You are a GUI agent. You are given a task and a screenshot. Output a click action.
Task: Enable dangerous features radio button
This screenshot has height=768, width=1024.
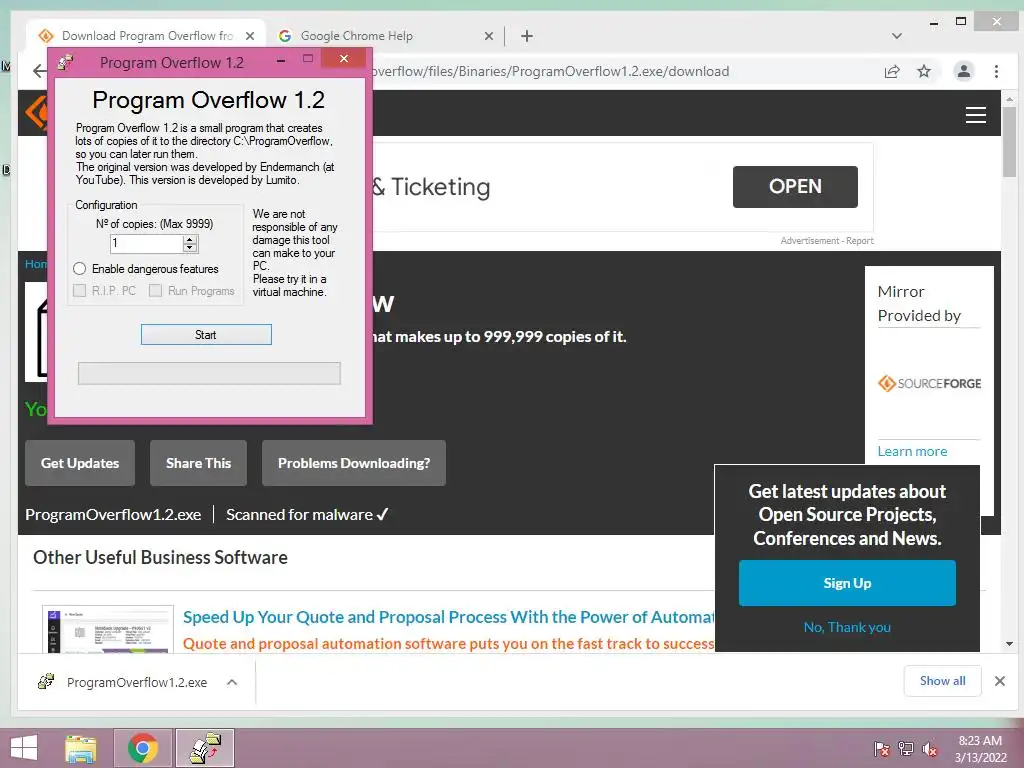click(x=80, y=268)
